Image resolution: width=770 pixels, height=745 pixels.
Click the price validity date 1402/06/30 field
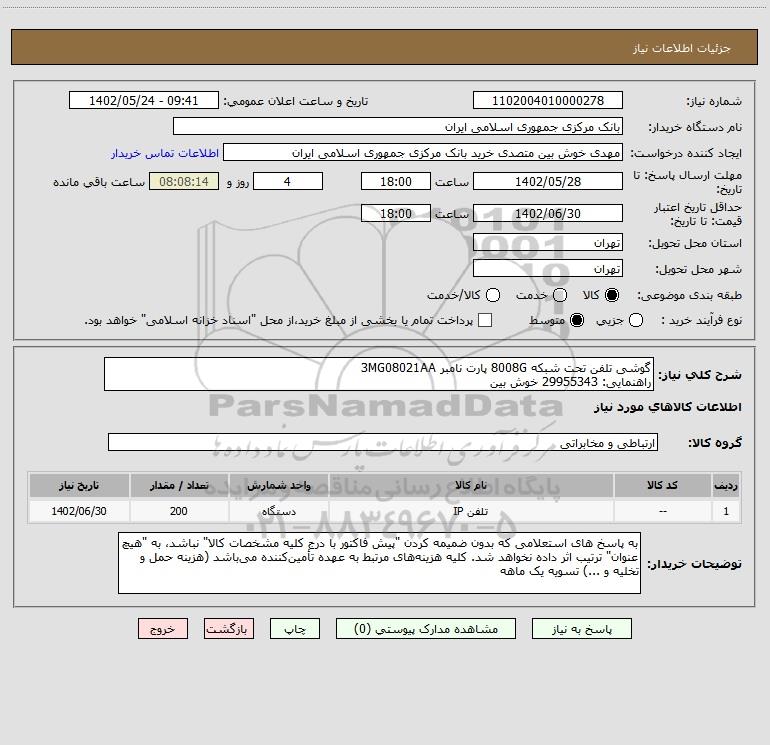(548, 214)
